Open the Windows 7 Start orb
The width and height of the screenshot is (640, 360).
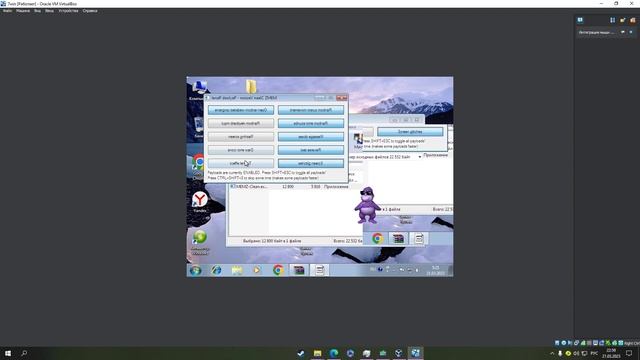pos(196,270)
